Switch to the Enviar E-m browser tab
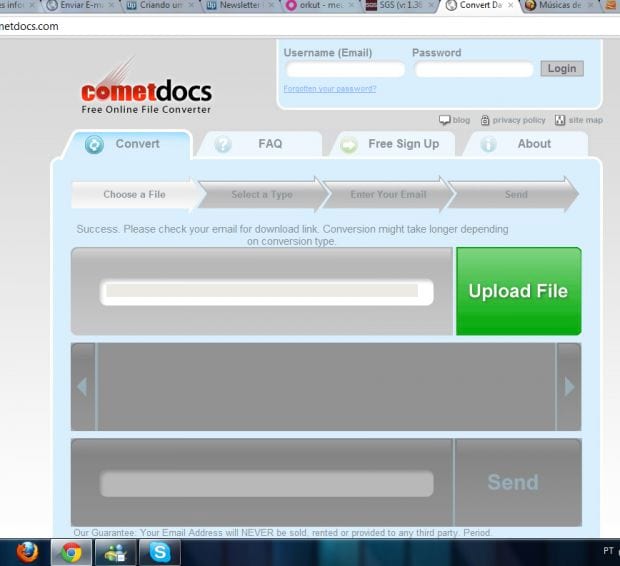Viewport: 620px width, 566px height. click(x=80, y=6)
